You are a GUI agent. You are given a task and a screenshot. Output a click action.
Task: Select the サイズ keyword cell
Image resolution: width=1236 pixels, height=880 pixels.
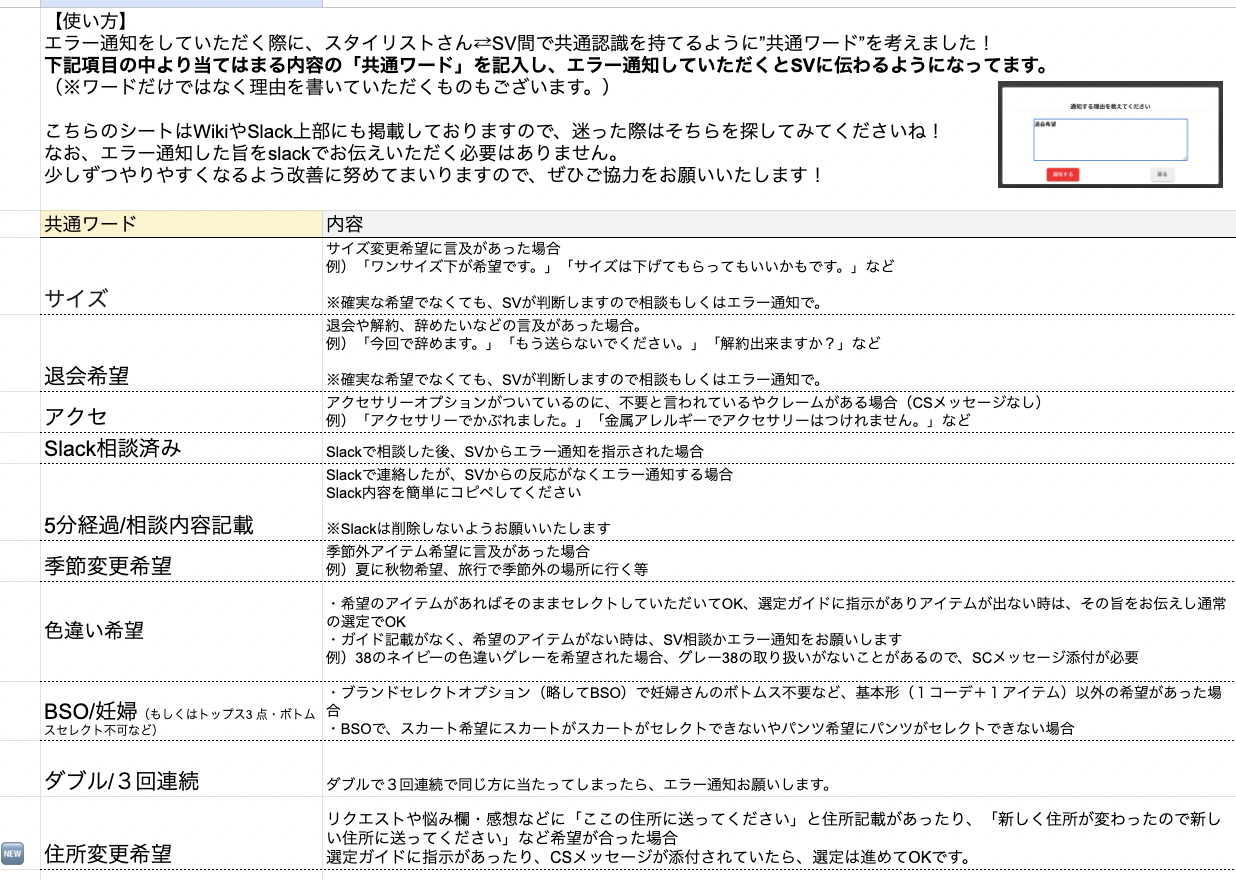(x=180, y=298)
